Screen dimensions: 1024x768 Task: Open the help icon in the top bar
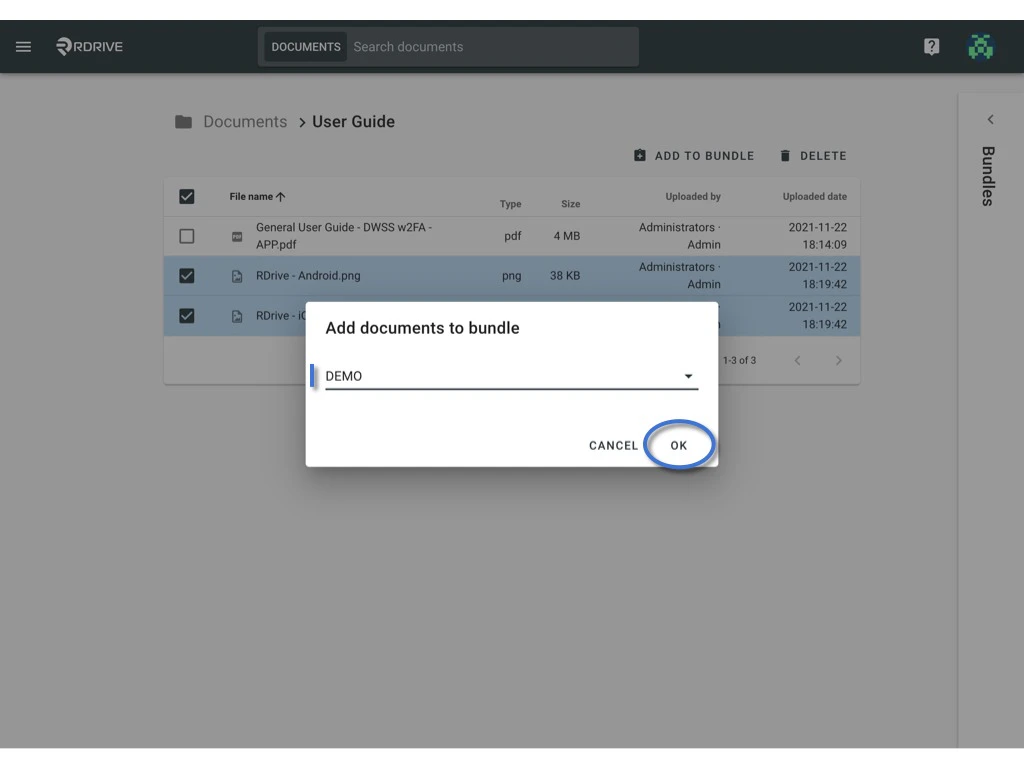click(931, 46)
